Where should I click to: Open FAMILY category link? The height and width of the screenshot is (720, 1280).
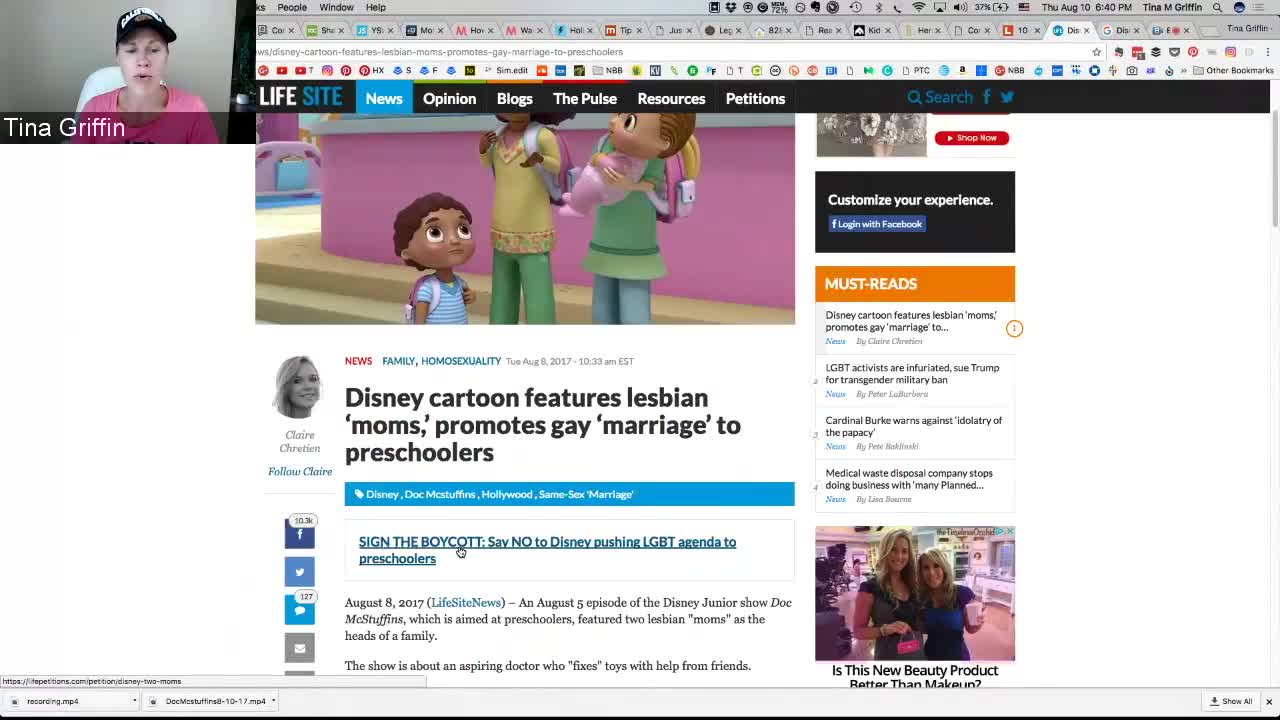(x=398, y=361)
